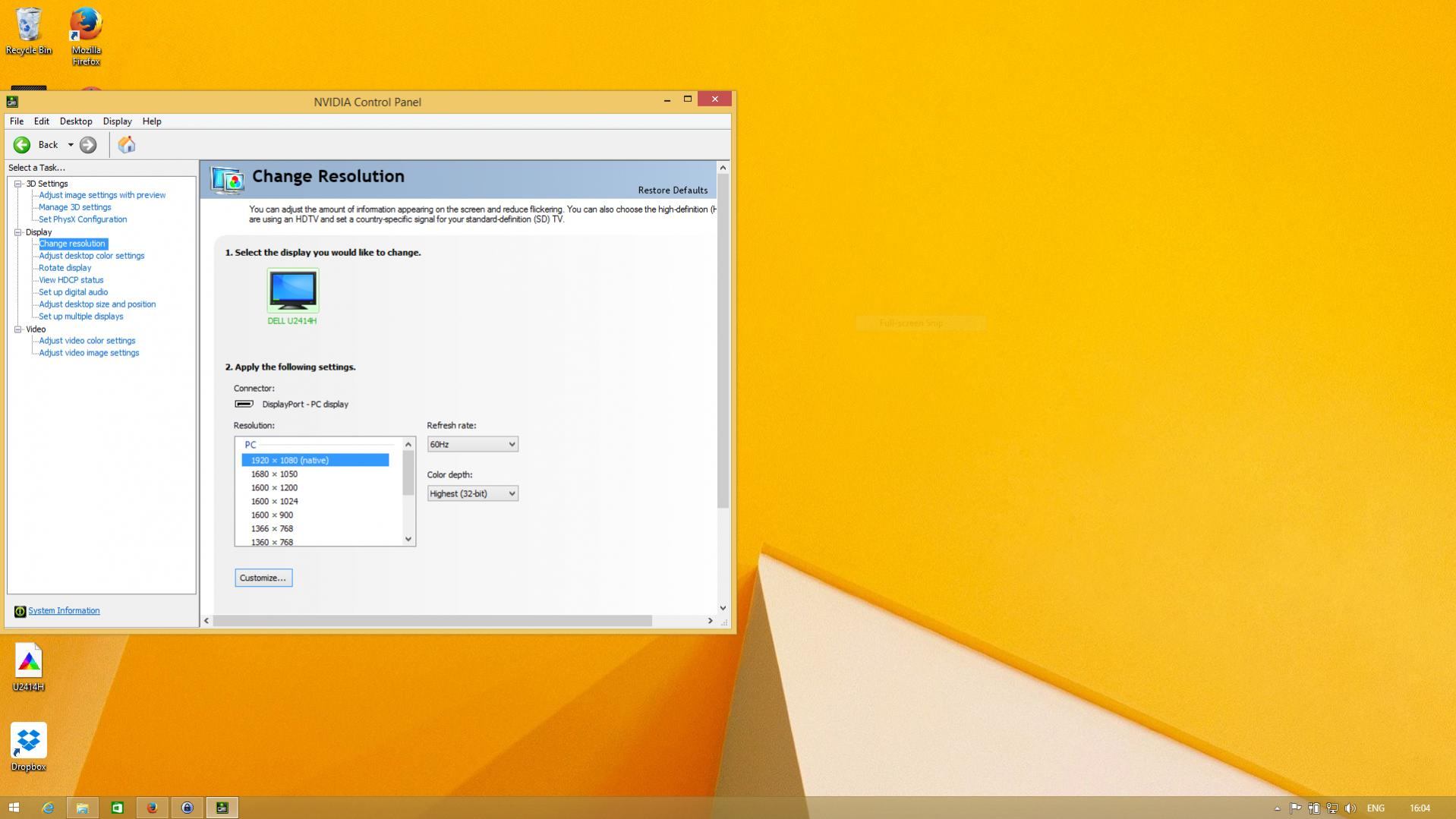
Task: Collapse the Video tree node
Action: (x=18, y=329)
